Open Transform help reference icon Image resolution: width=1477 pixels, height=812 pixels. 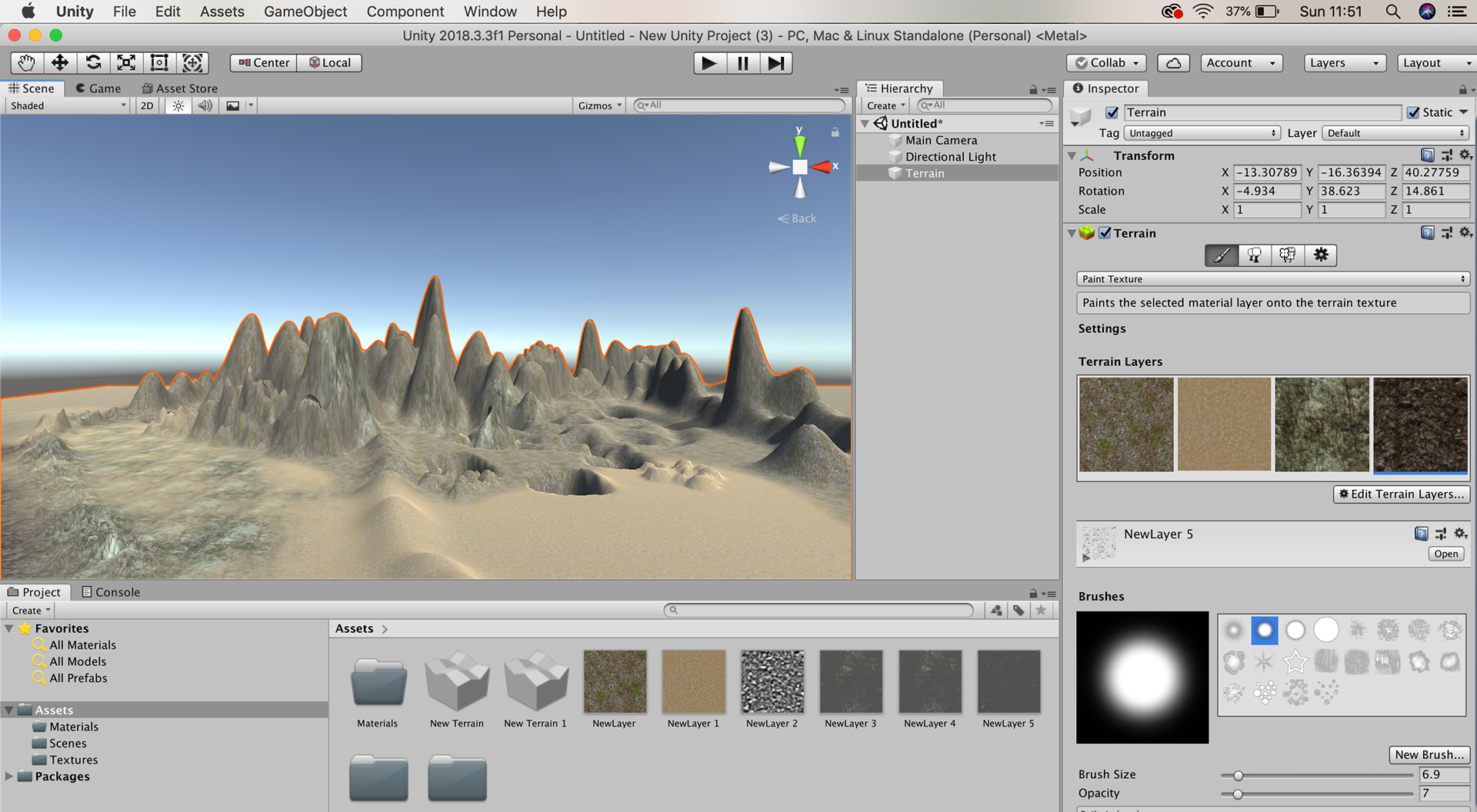(1428, 155)
